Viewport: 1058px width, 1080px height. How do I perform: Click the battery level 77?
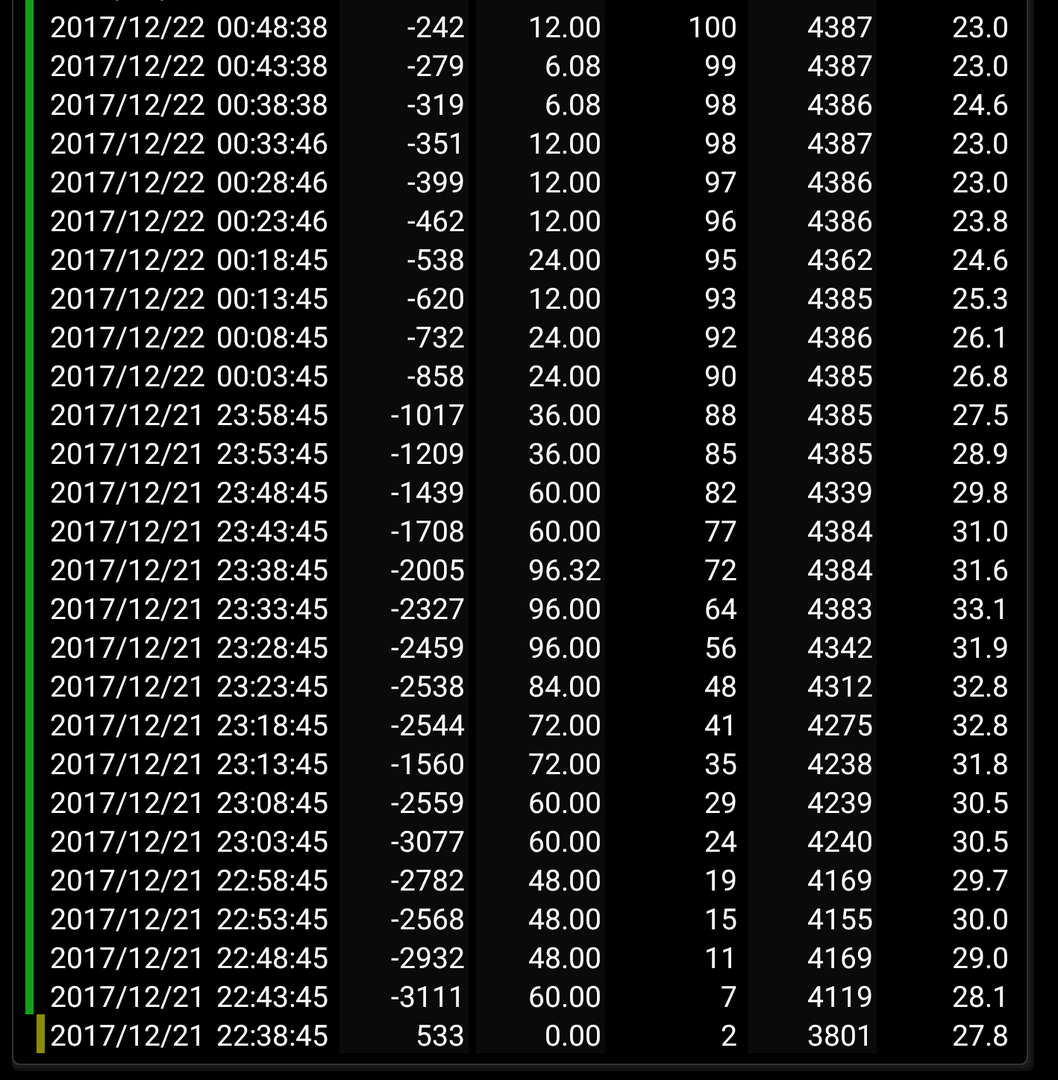tap(720, 532)
